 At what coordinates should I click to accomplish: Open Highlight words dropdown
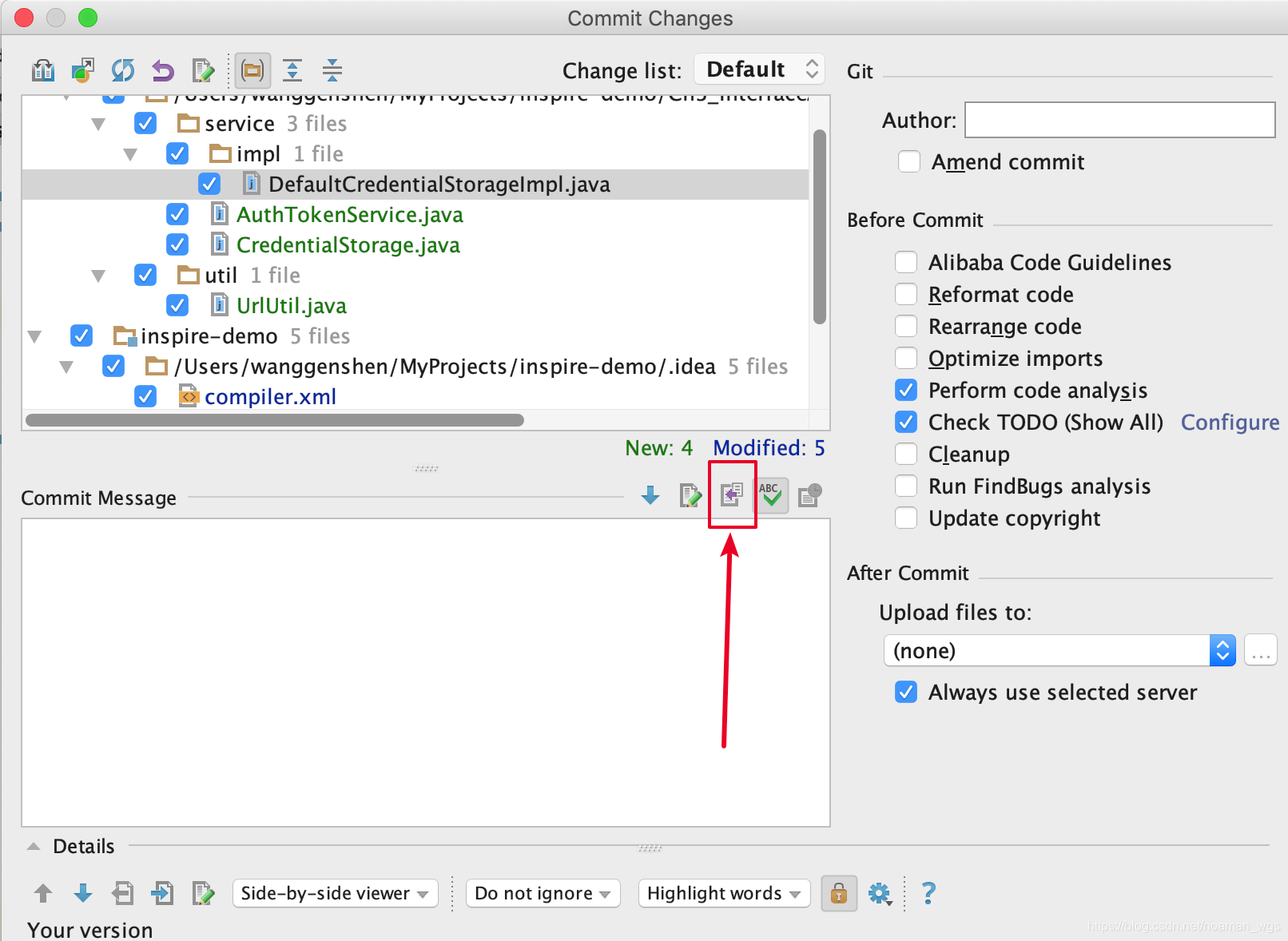pos(724,893)
